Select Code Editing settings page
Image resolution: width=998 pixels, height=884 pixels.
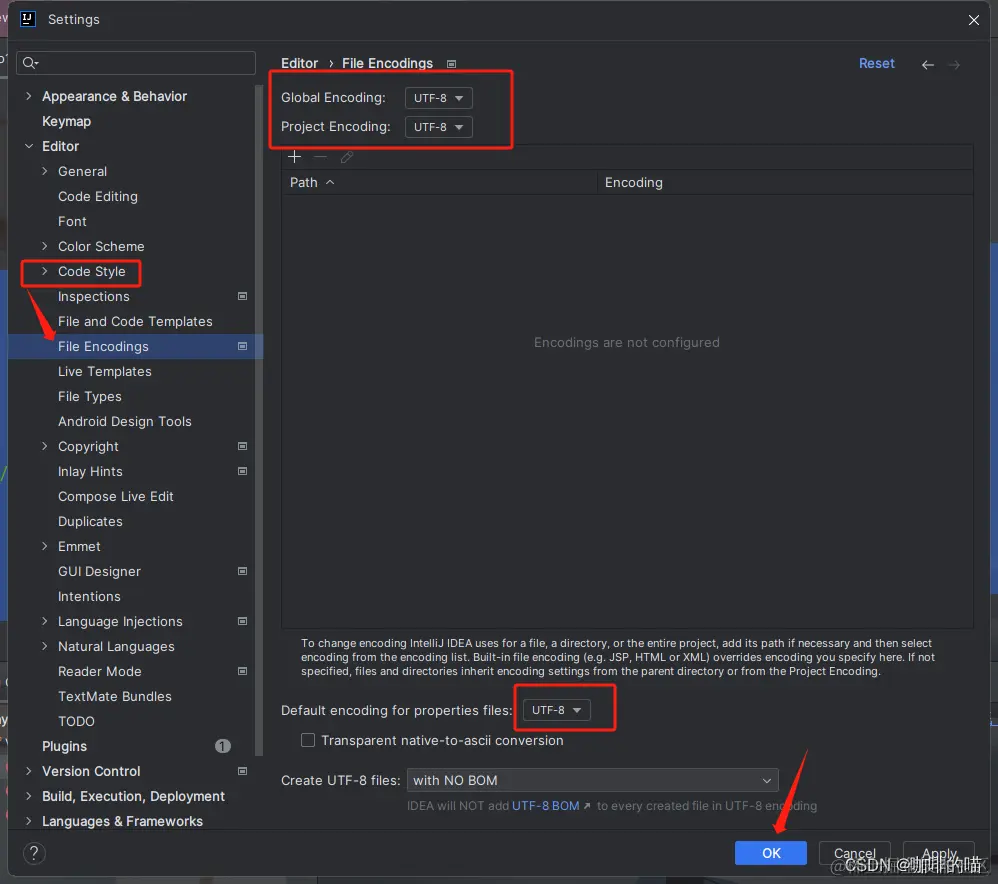point(97,196)
